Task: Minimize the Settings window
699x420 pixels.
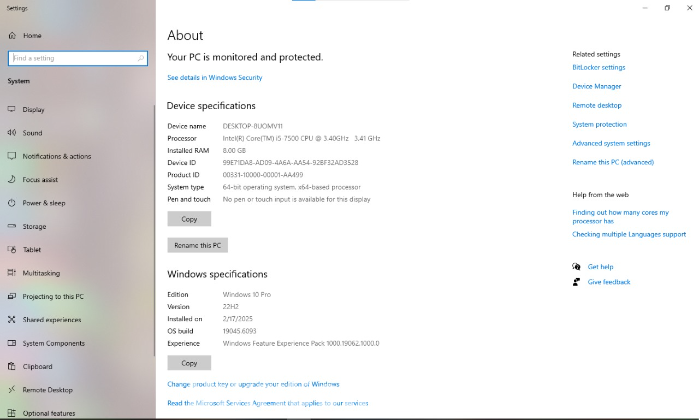Action: [x=645, y=8]
